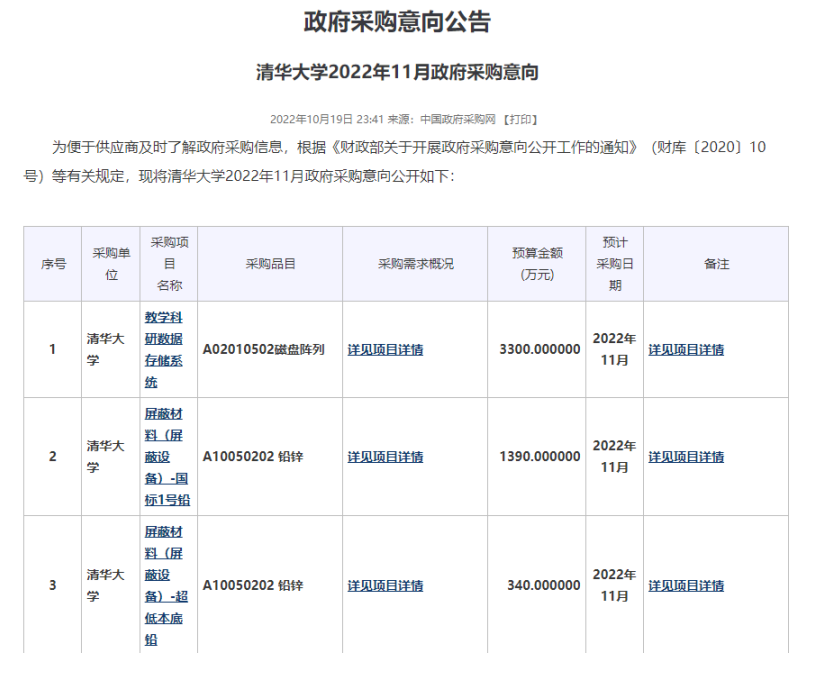Image resolution: width=826 pixels, height=681 pixels.
Task: Open row 3 备注 详见项目详情 link
Action: [x=686, y=586]
